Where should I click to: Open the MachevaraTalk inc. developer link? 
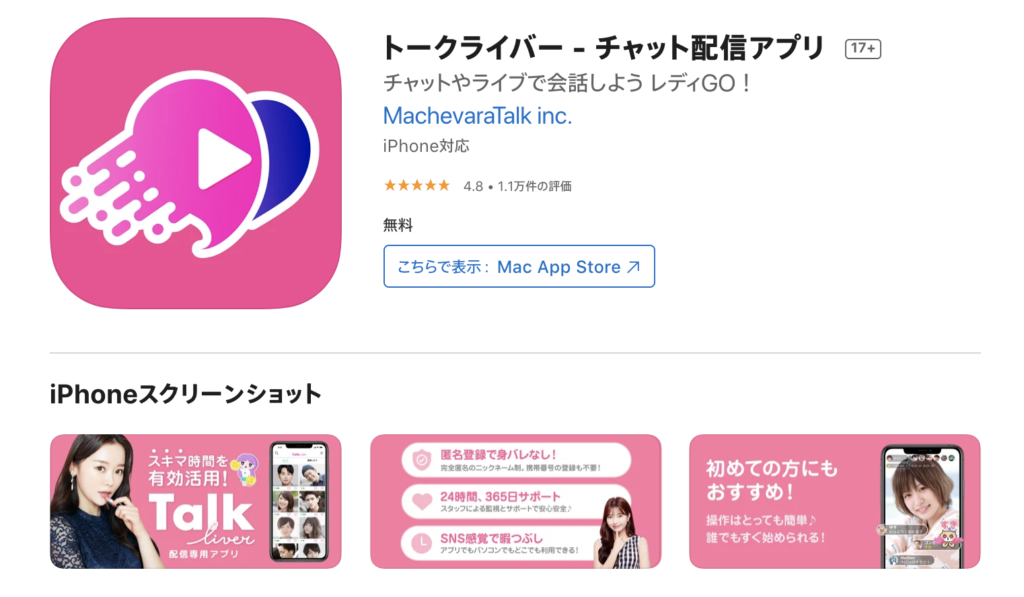pos(477,116)
